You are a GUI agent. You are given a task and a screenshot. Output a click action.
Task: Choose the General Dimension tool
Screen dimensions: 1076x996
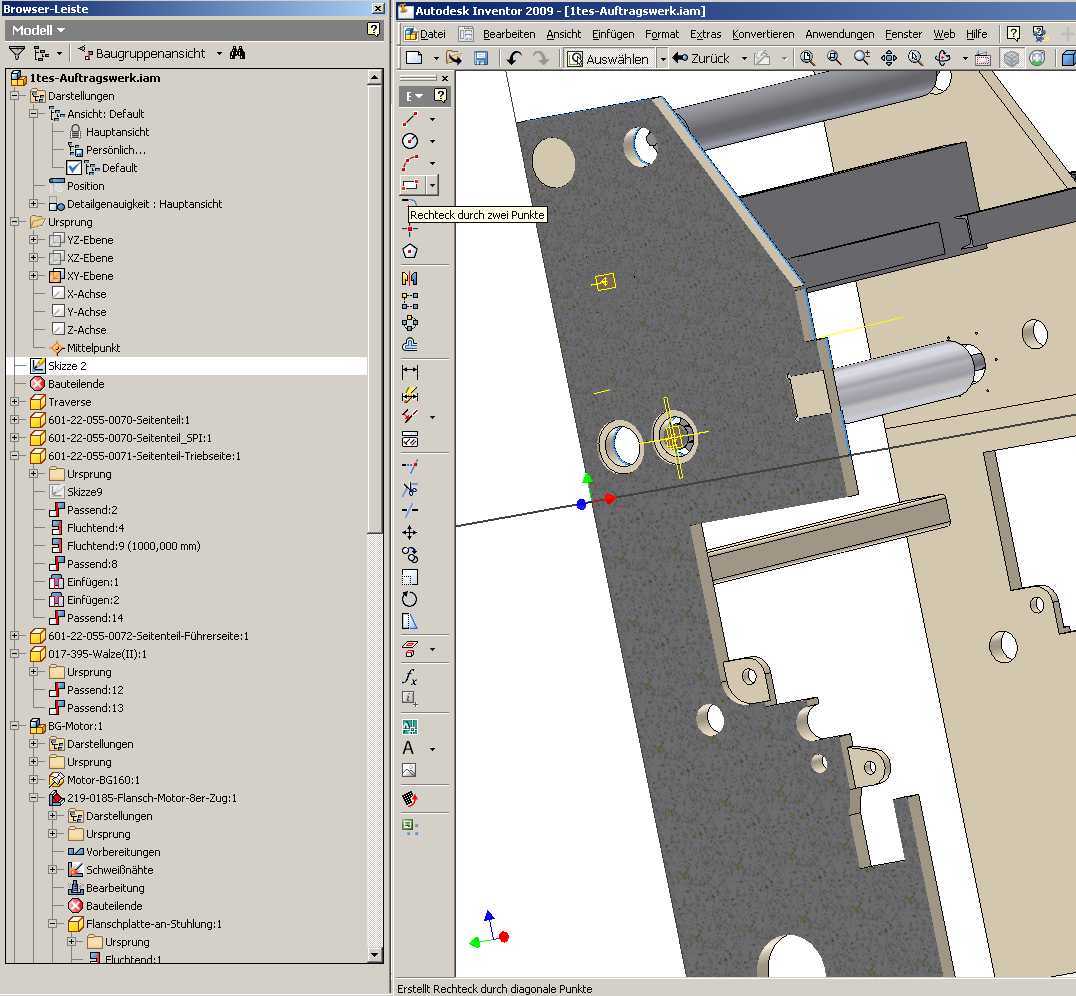[x=410, y=372]
